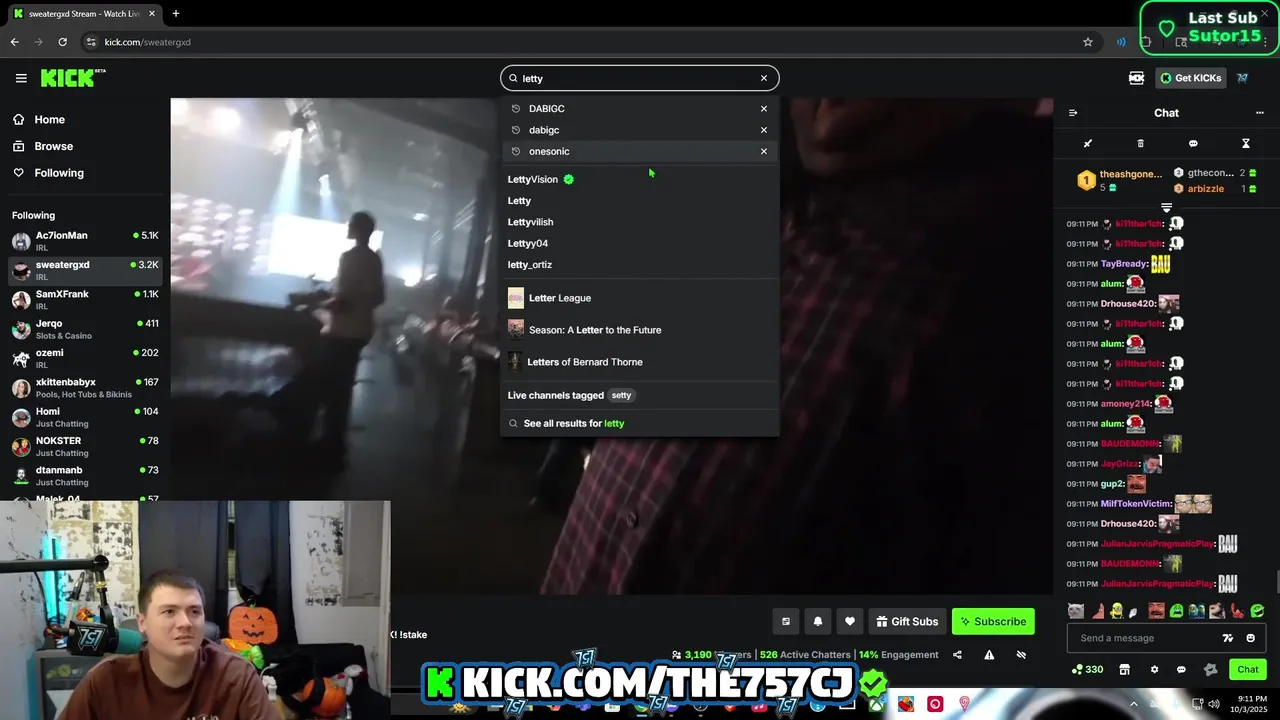1280x720 pixels.
Task: Select the Letty search suggestion
Action: tap(640, 201)
